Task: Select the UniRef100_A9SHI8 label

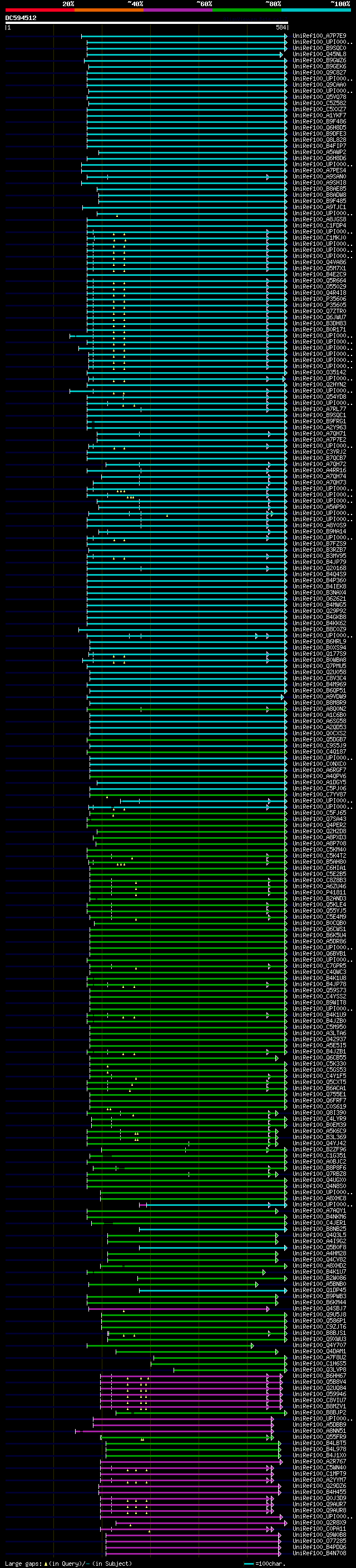Action: pos(319,182)
